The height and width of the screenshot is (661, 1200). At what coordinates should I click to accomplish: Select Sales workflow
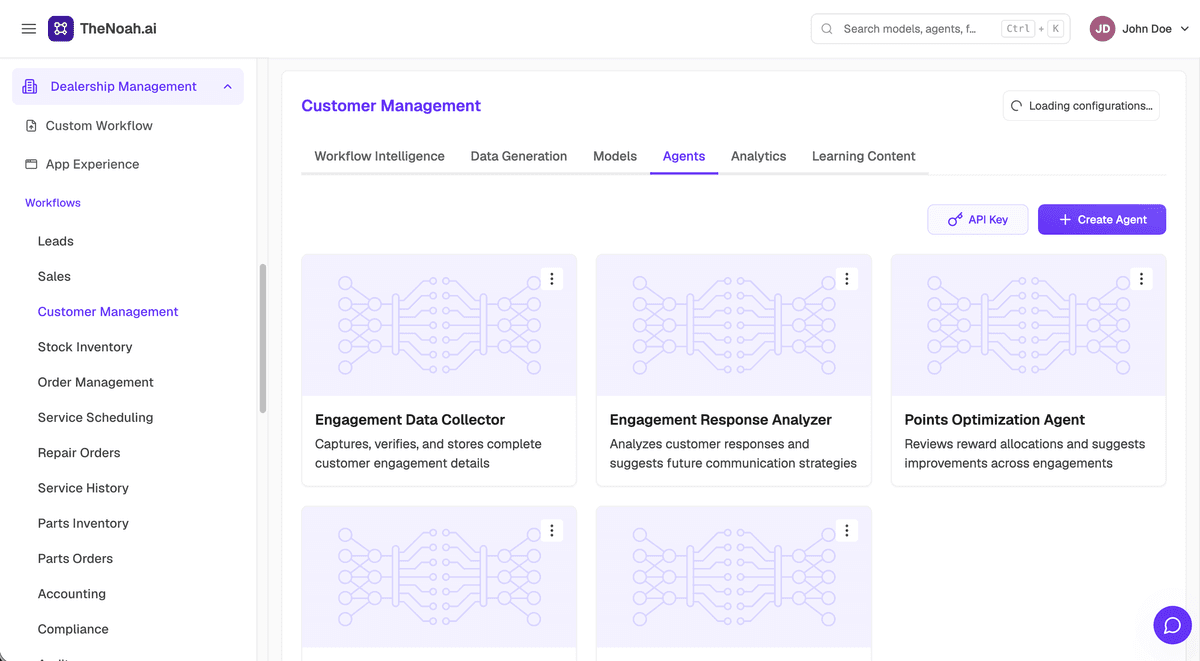54,276
